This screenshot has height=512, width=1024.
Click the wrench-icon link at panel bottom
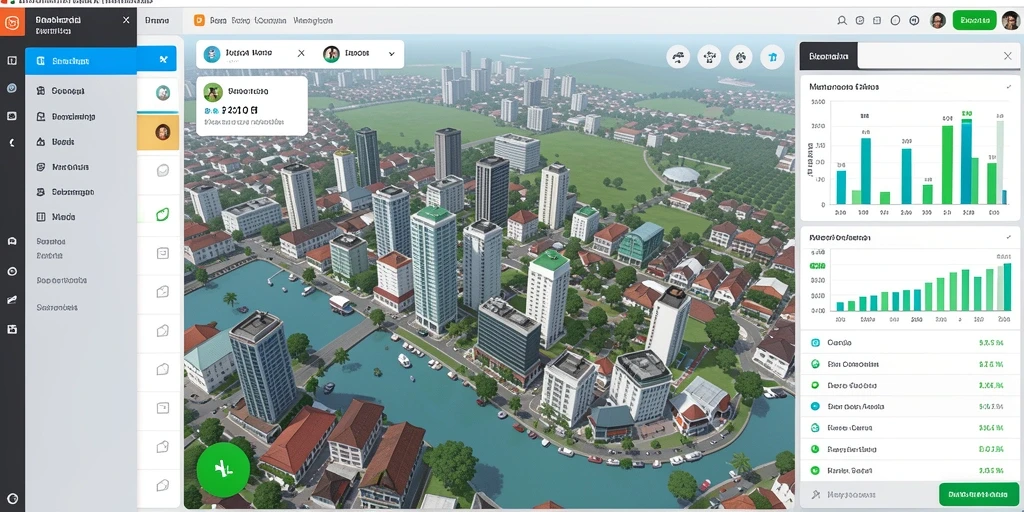point(844,495)
